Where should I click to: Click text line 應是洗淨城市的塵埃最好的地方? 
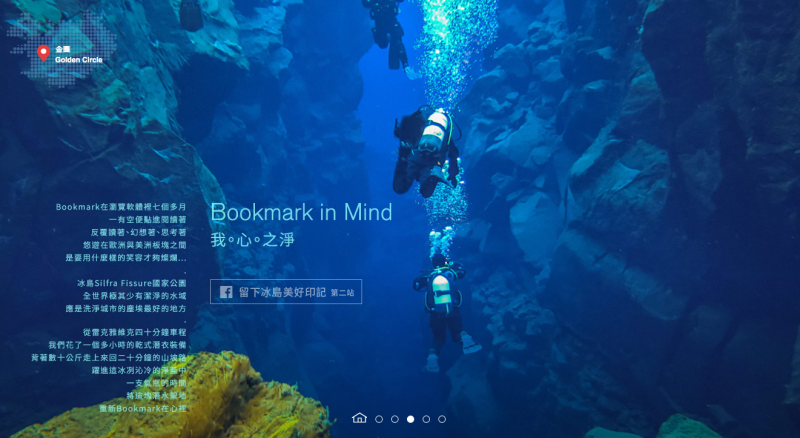click(126, 308)
